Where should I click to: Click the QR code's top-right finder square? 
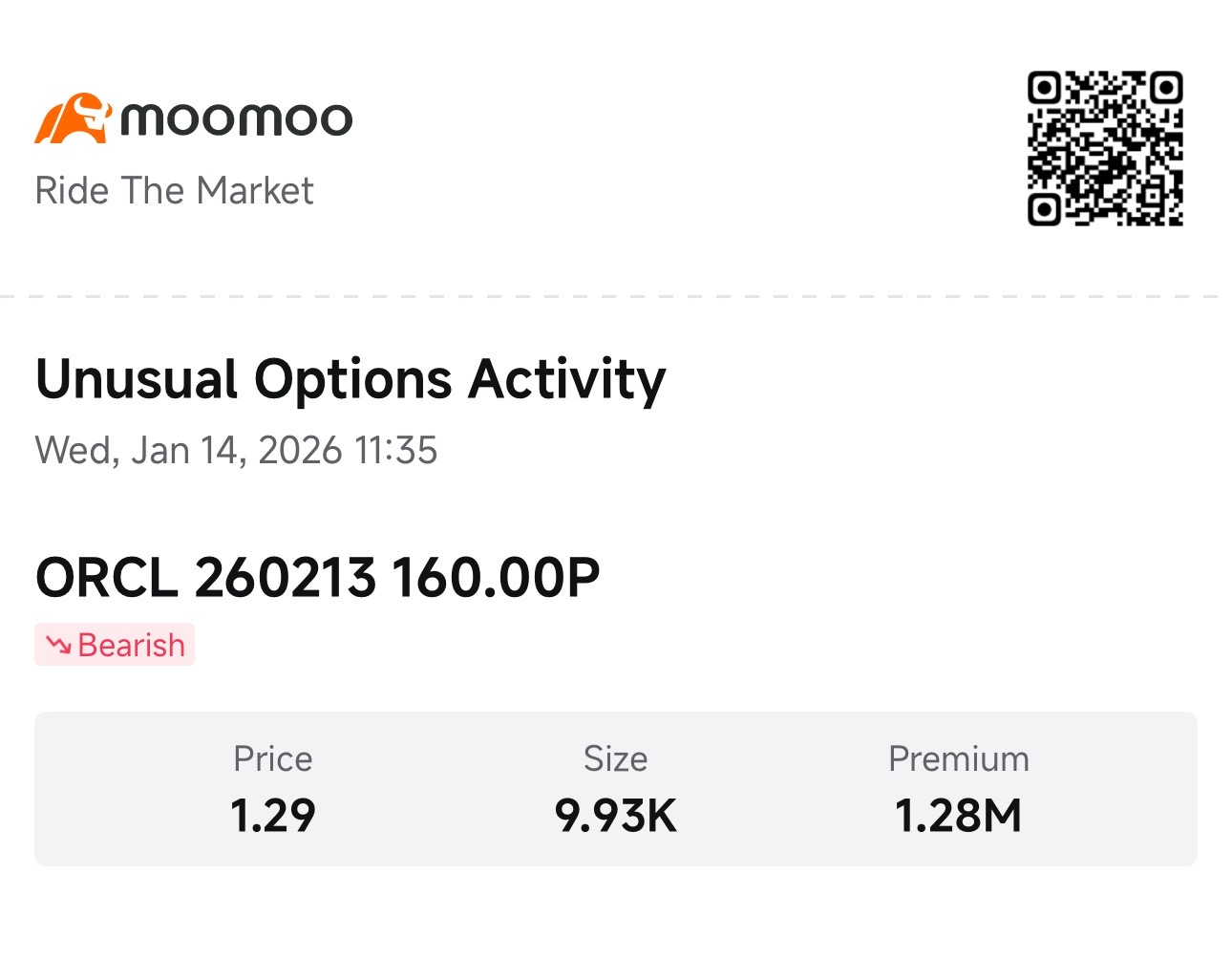(1166, 88)
